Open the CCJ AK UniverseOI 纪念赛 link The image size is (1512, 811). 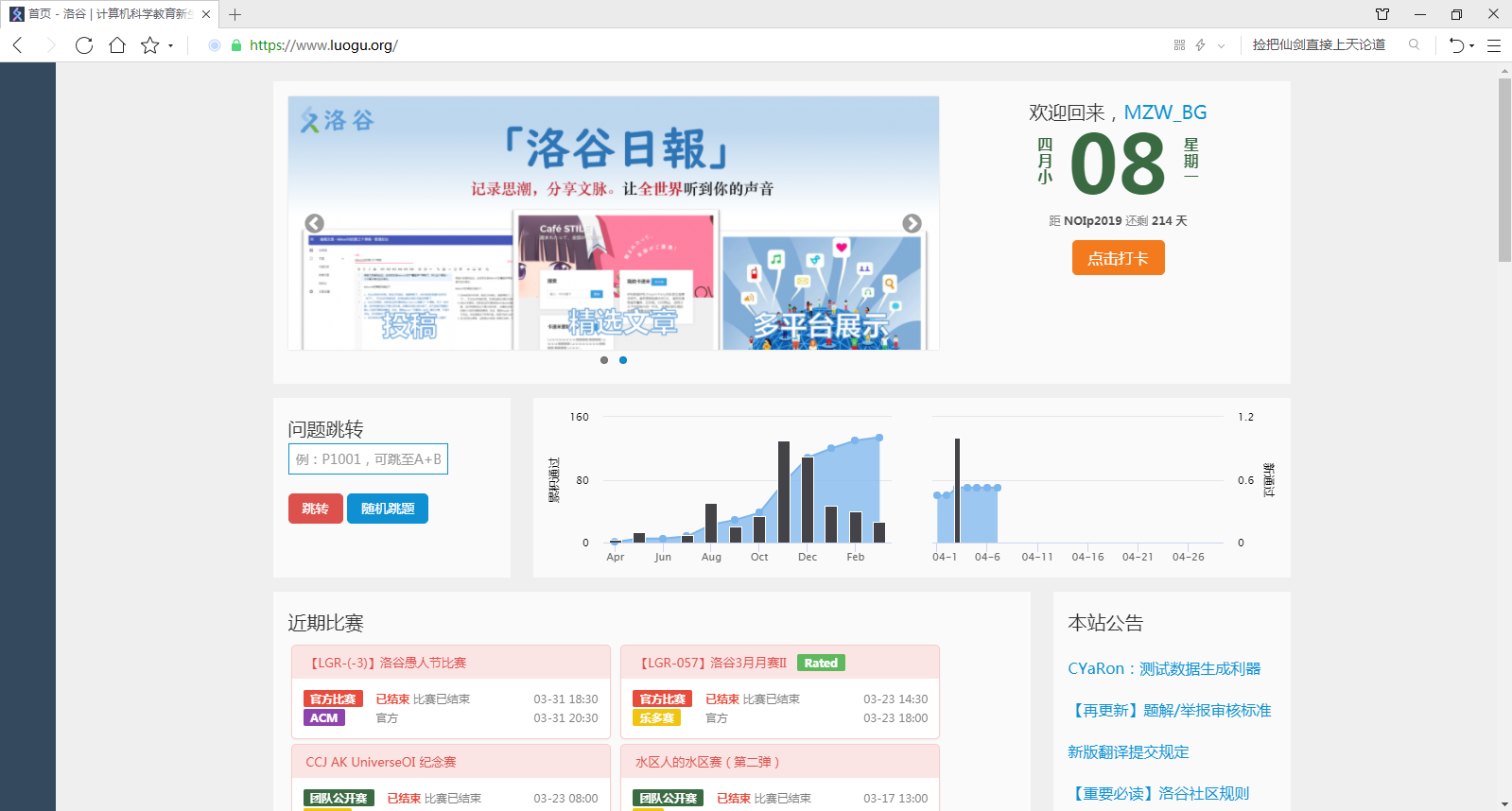coord(381,762)
